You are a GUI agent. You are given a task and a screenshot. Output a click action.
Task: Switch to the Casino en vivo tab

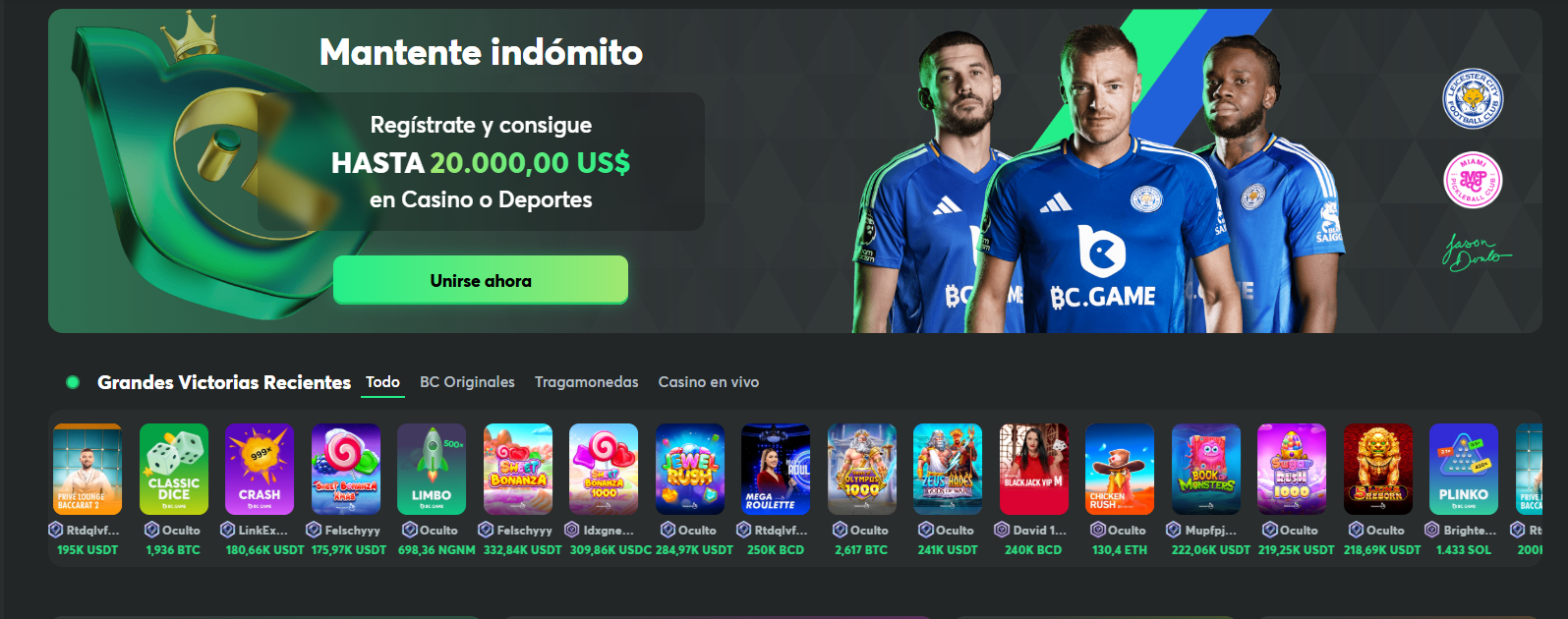click(x=709, y=382)
